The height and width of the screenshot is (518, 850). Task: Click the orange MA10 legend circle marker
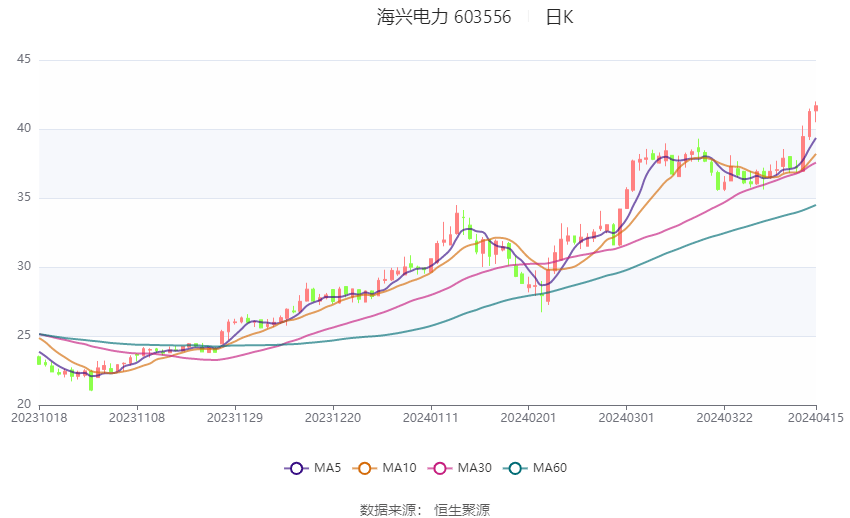pos(365,468)
